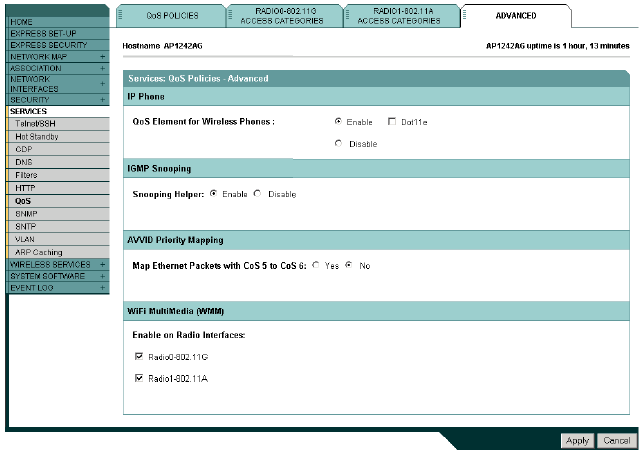Image resolution: width=642 pixels, height=458 pixels.
Task: Uncheck Radio0-802.11G WMM checkbox
Action: tap(138, 356)
